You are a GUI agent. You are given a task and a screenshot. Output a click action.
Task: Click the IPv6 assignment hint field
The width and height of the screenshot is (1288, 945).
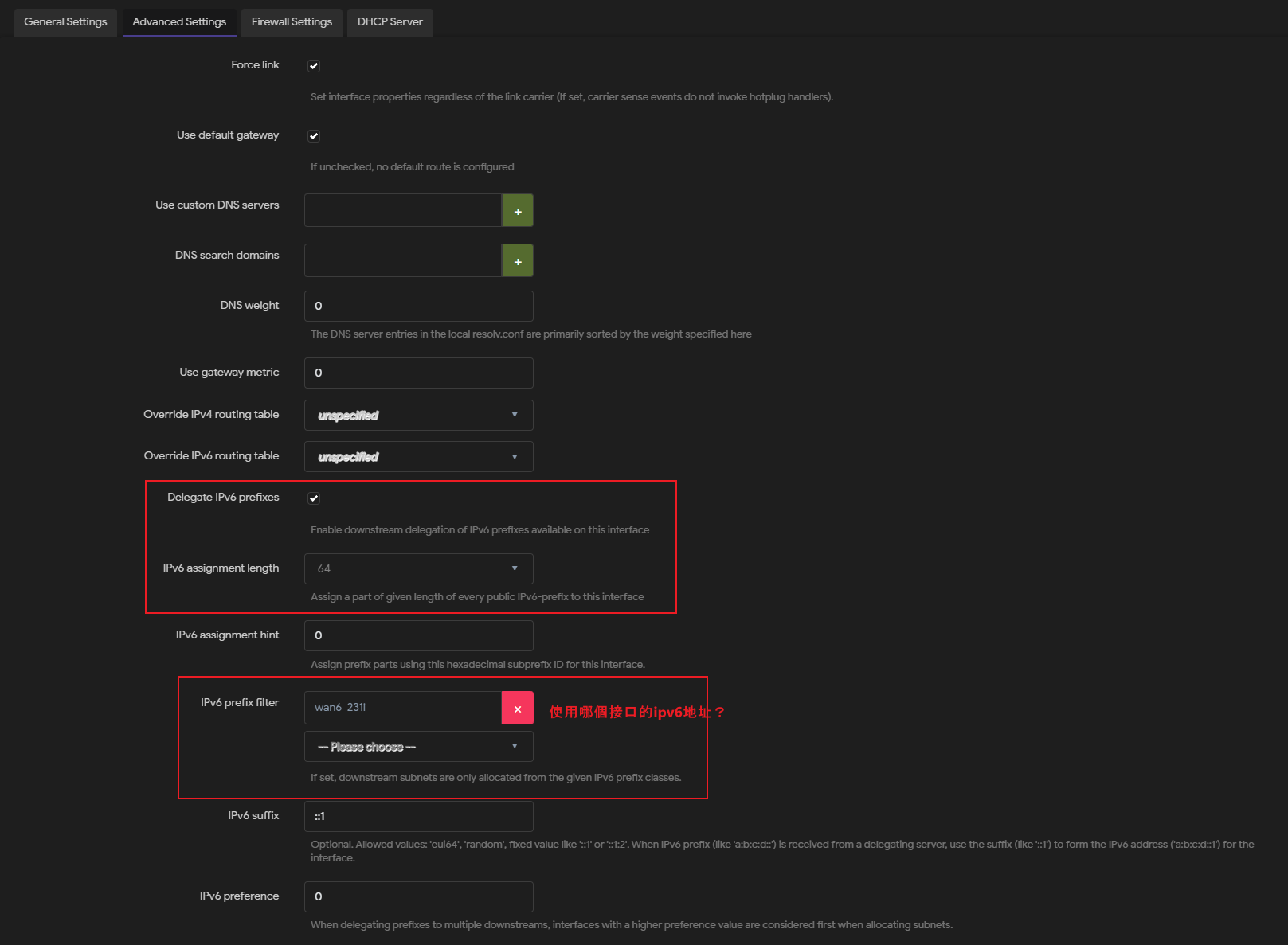418,636
